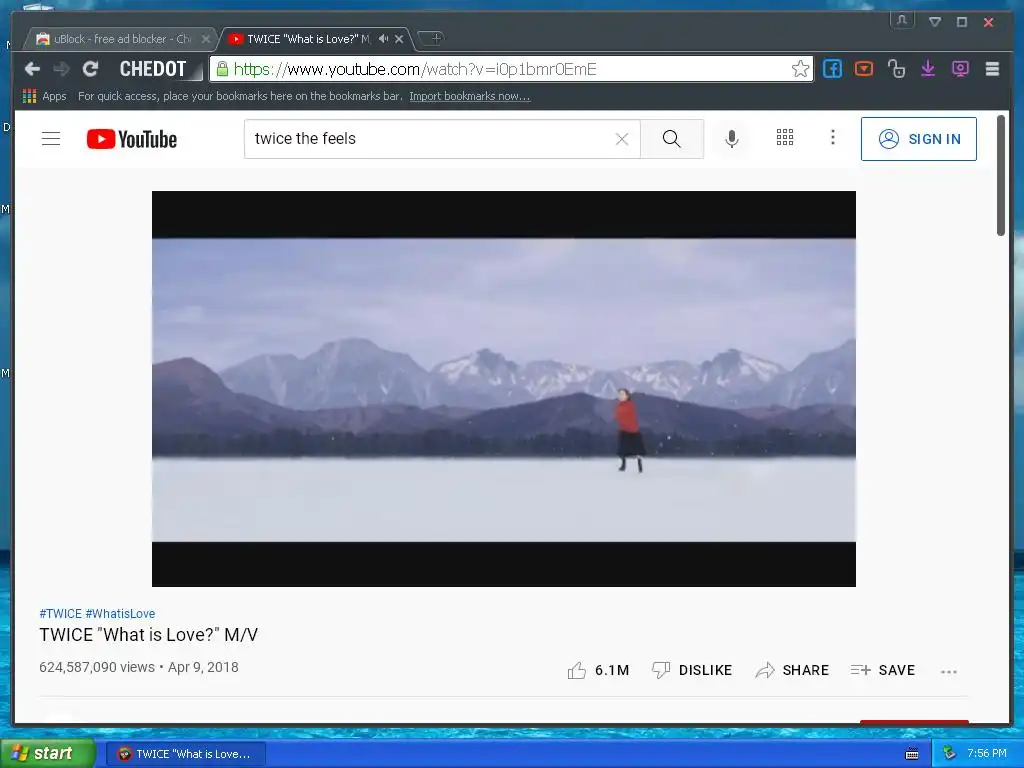Screen dimensions: 1024x768
Task: Clear the search text with the X
Action: (x=622, y=138)
